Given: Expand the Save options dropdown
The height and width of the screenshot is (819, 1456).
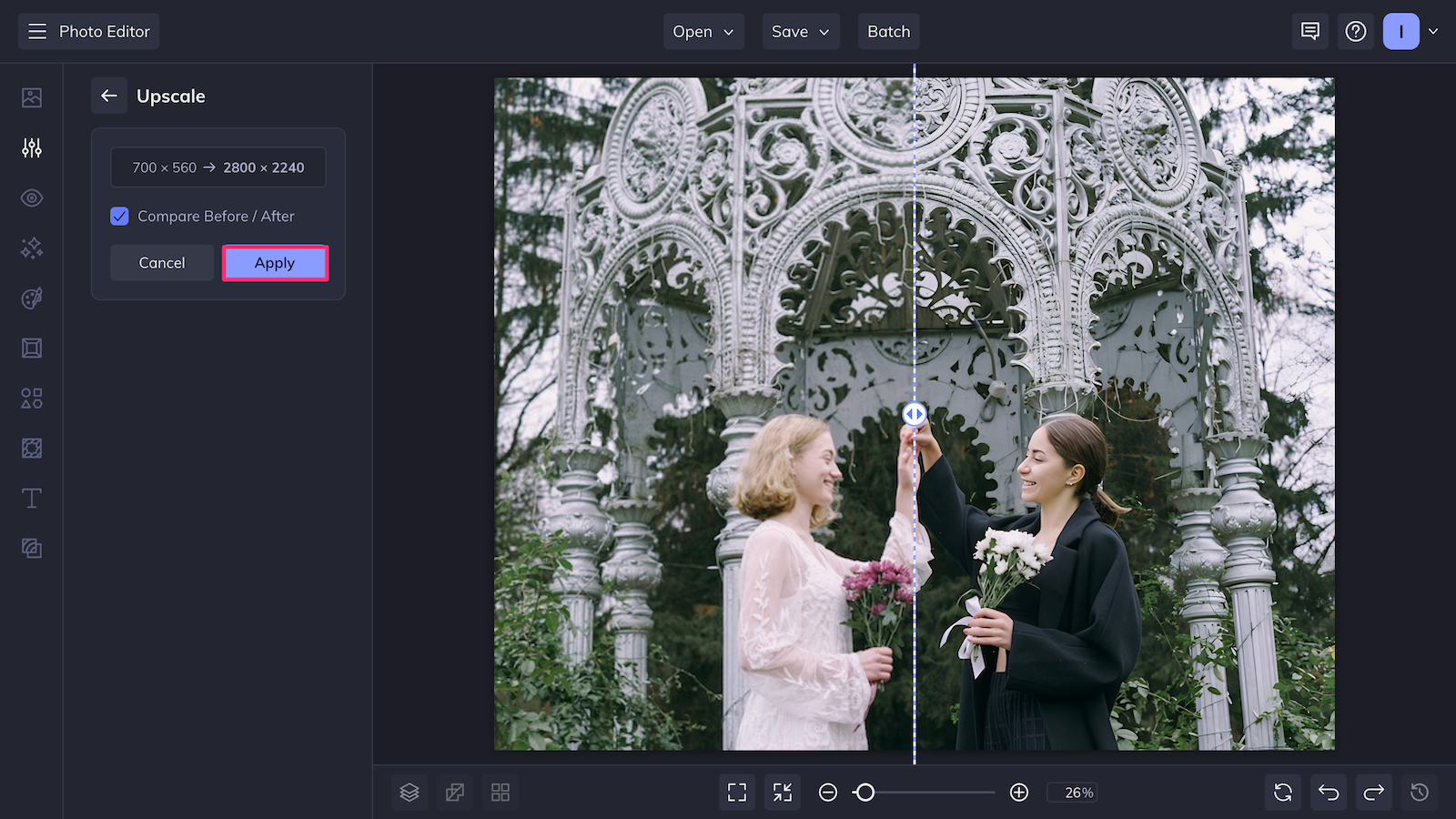Looking at the screenshot, I should 800,31.
